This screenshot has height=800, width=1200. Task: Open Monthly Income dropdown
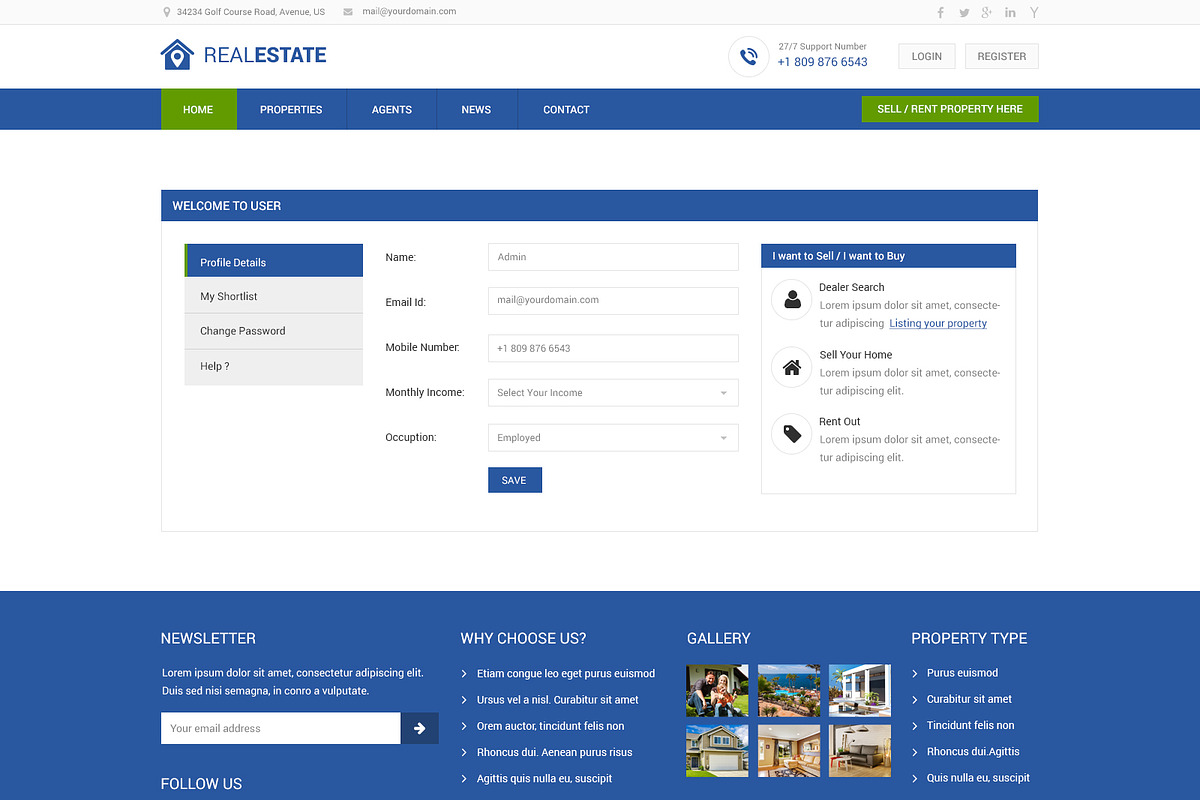click(613, 393)
